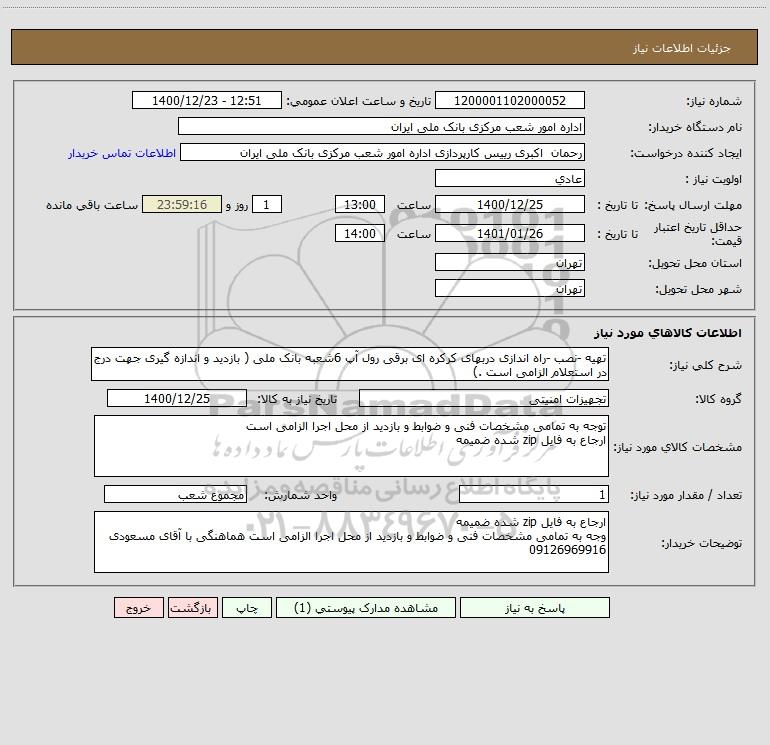Click the اولویت نیاز field عادی

click(x=510, y=178)
